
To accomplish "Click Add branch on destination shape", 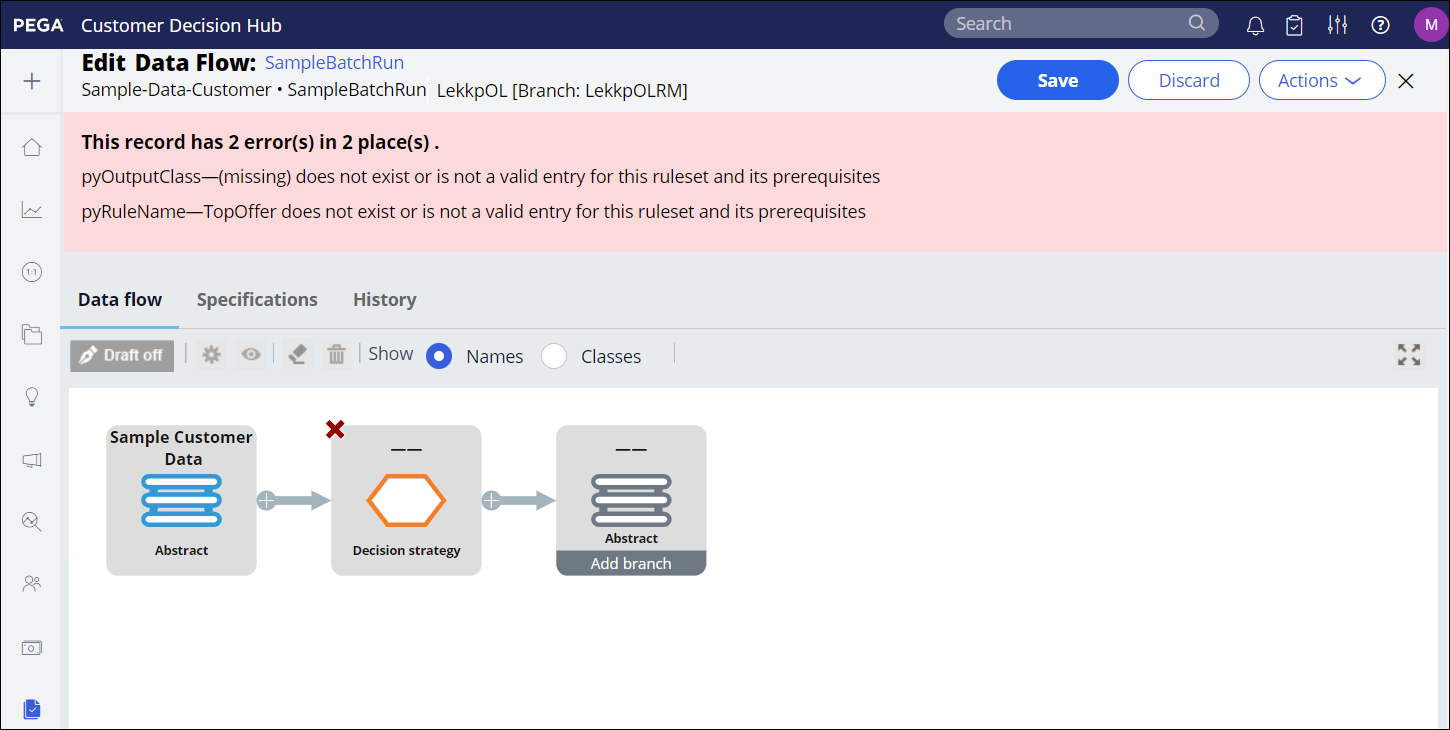I will (x=631, y=563).
